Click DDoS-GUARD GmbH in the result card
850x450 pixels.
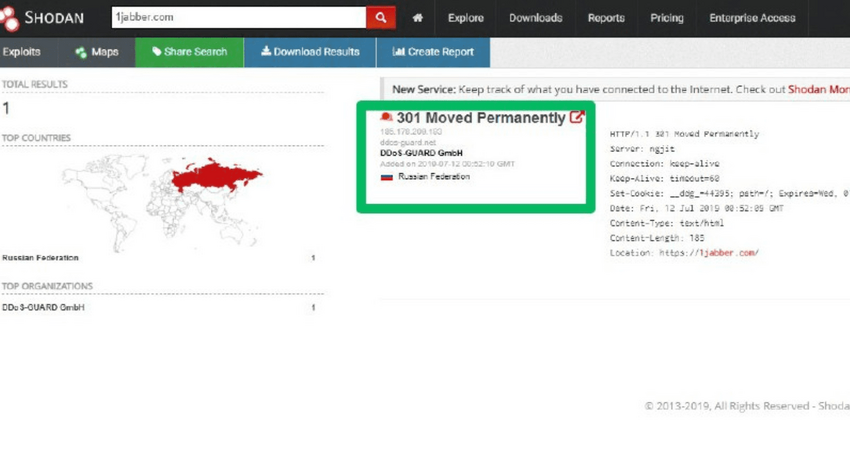click(421, 153)
